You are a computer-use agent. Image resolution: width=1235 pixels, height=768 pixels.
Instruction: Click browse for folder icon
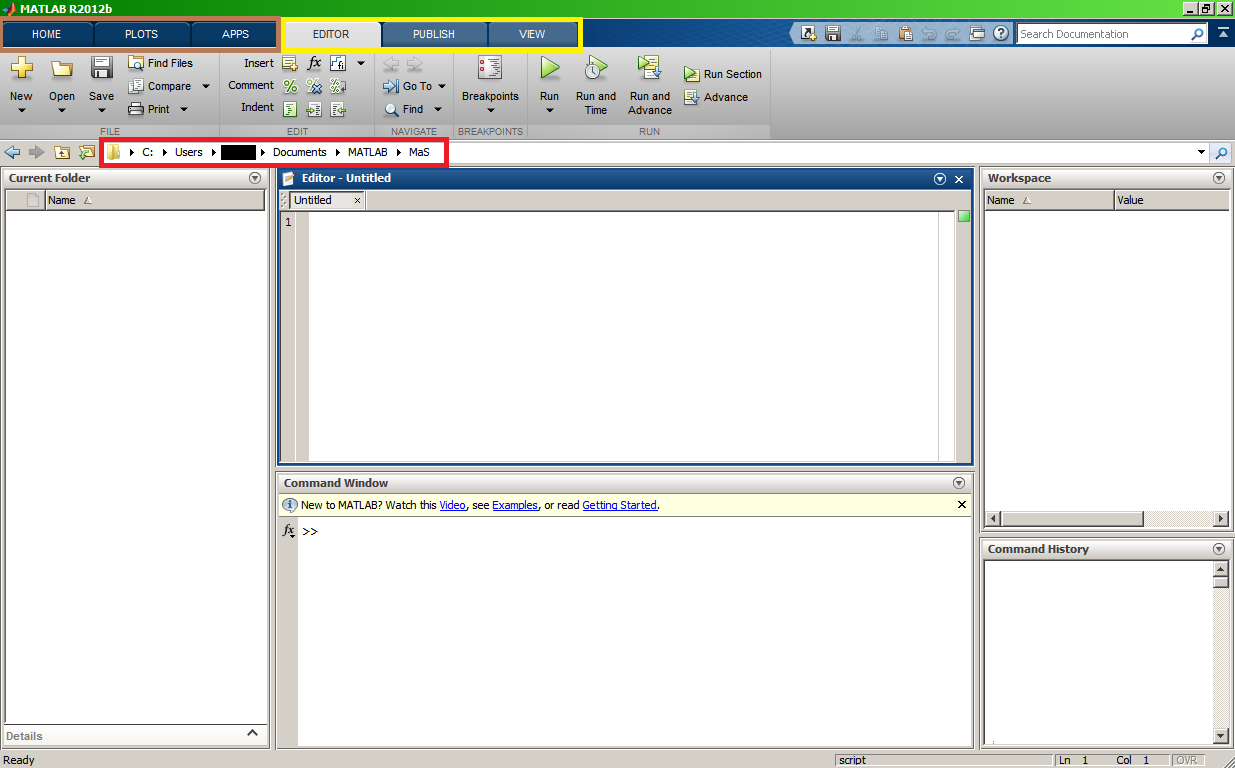(x=87, y=152)
